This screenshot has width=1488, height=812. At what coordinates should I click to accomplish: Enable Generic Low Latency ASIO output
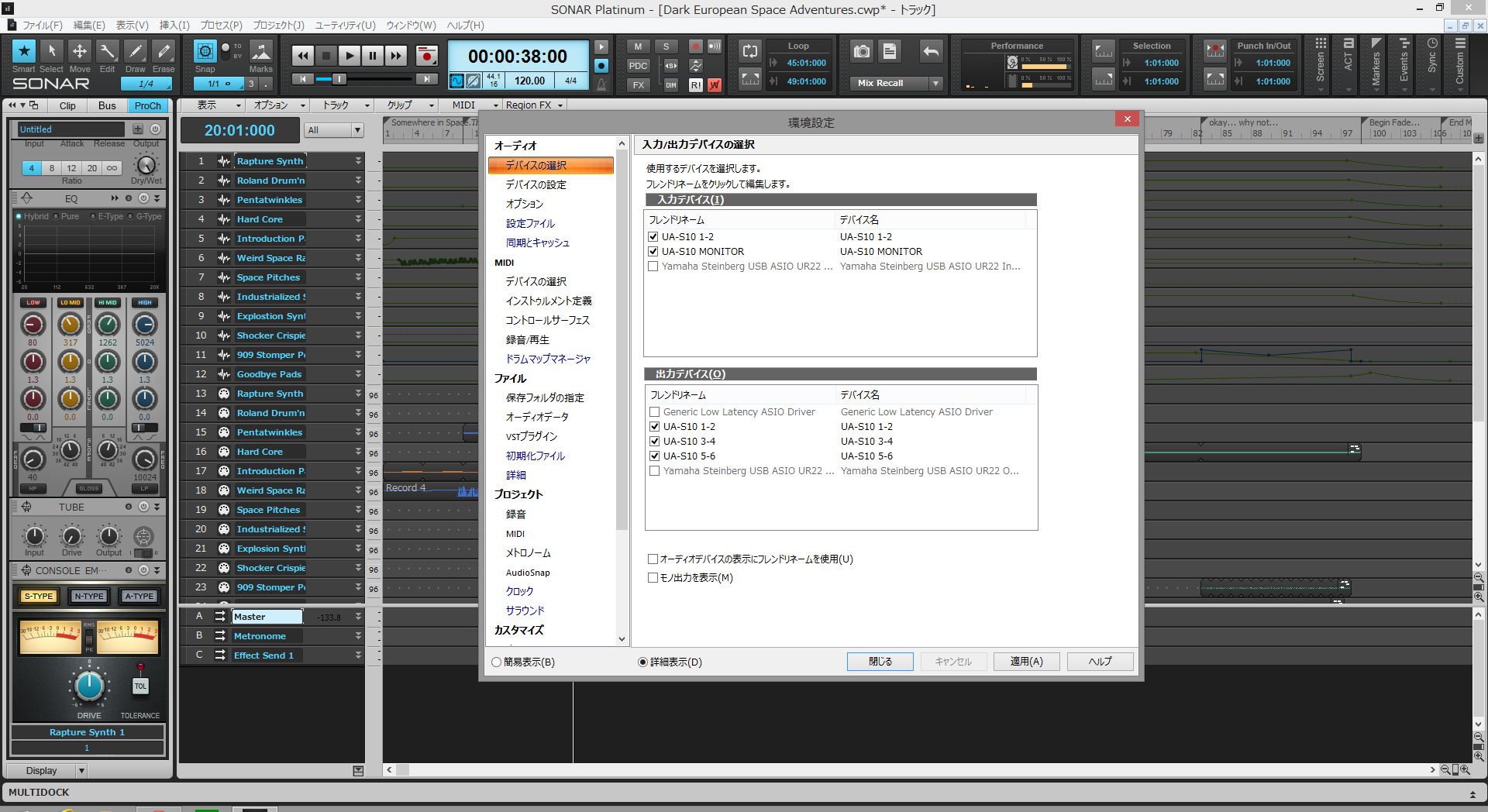pos(655,412)
